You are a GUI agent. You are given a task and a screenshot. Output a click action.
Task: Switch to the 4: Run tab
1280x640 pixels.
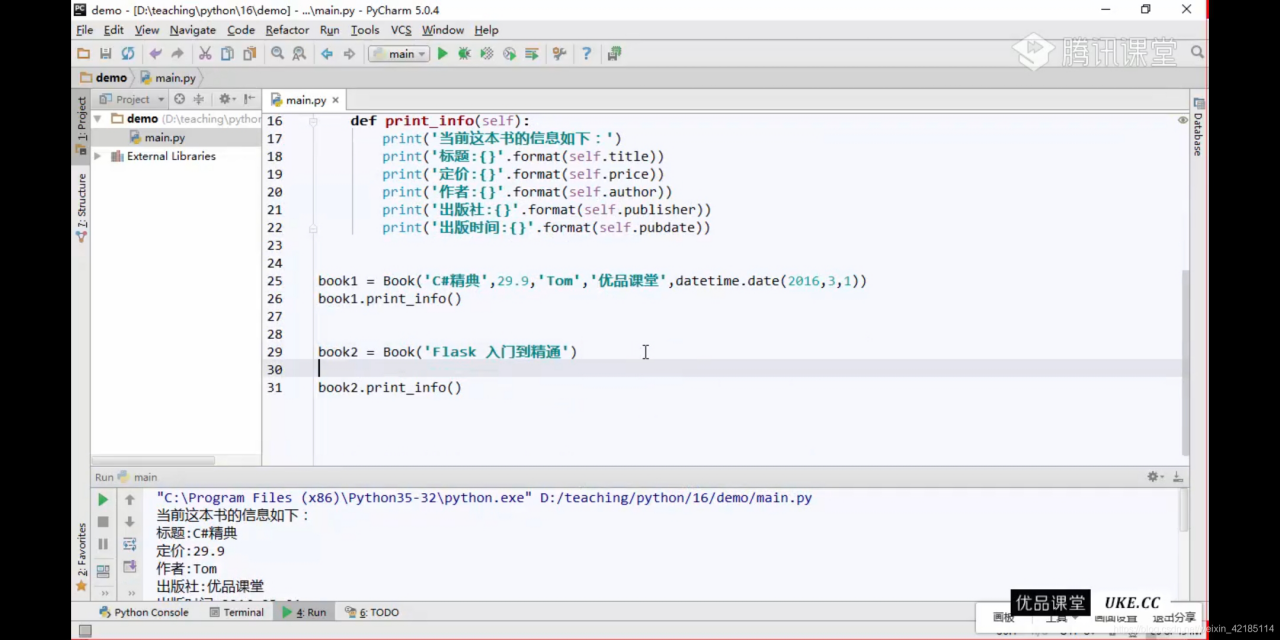[305, 612]
